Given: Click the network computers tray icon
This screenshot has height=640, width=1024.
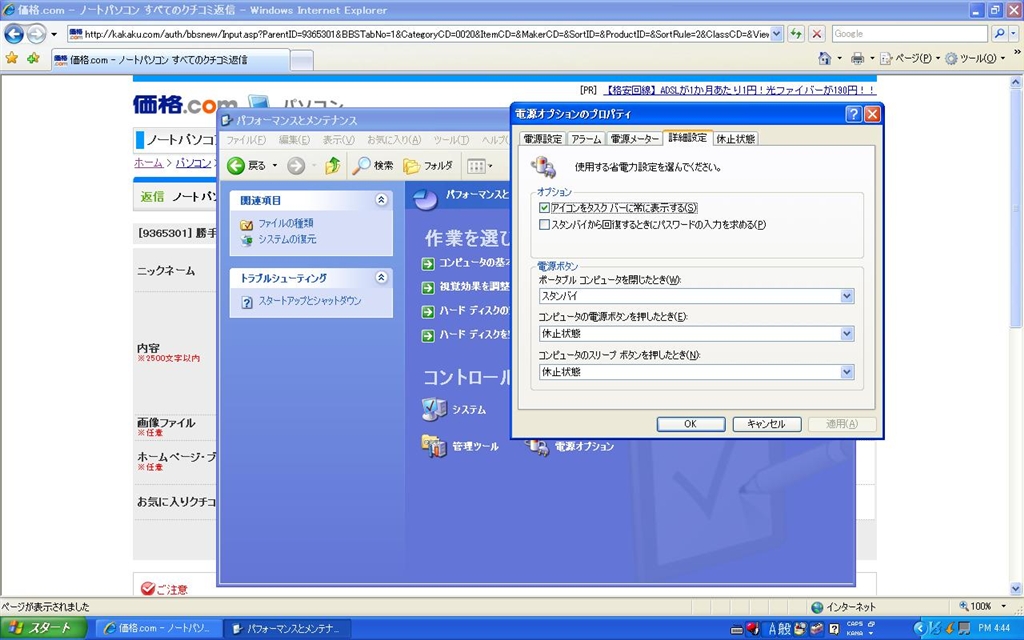Looking at the screenshot, I should [963, 628].
